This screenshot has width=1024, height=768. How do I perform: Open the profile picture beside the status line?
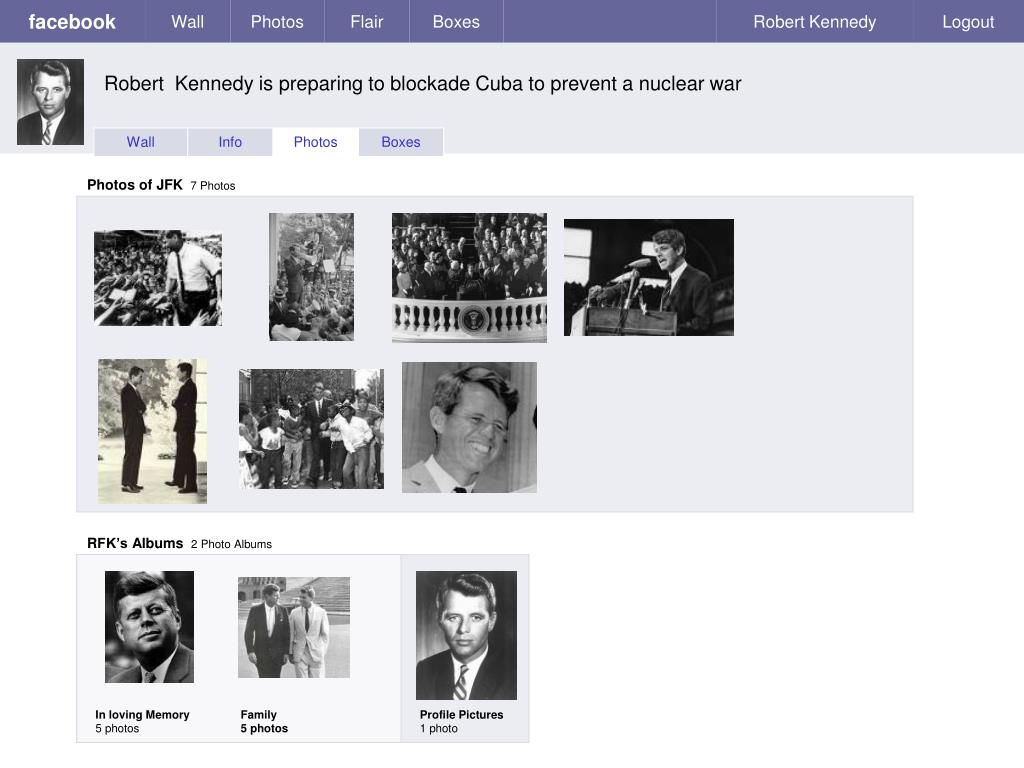coord(50,102)
